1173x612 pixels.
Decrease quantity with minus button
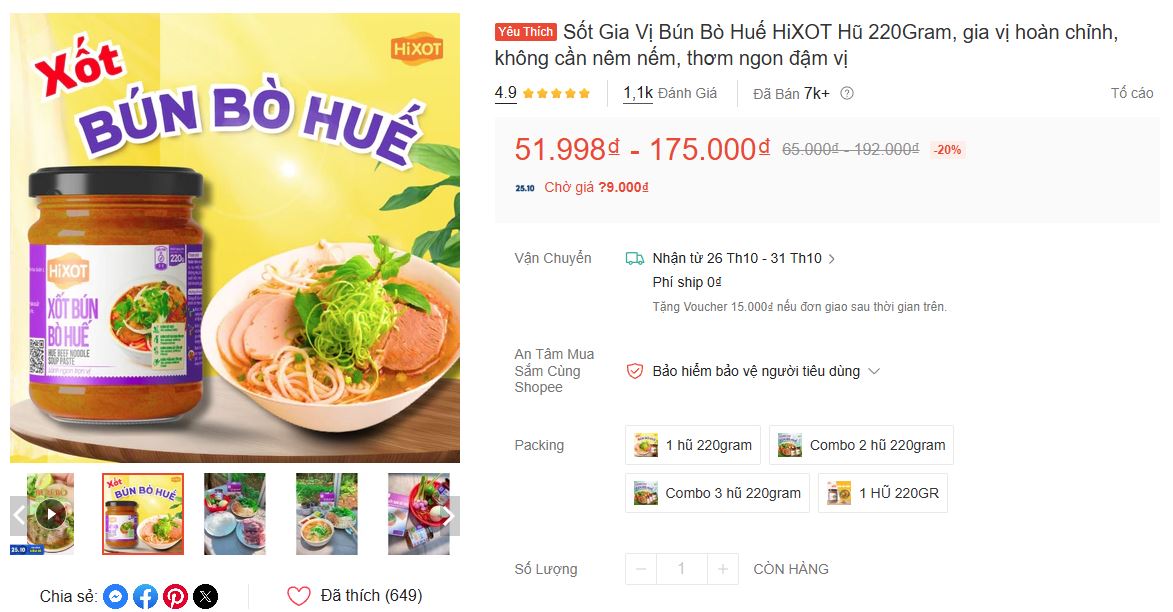point(641,569)
